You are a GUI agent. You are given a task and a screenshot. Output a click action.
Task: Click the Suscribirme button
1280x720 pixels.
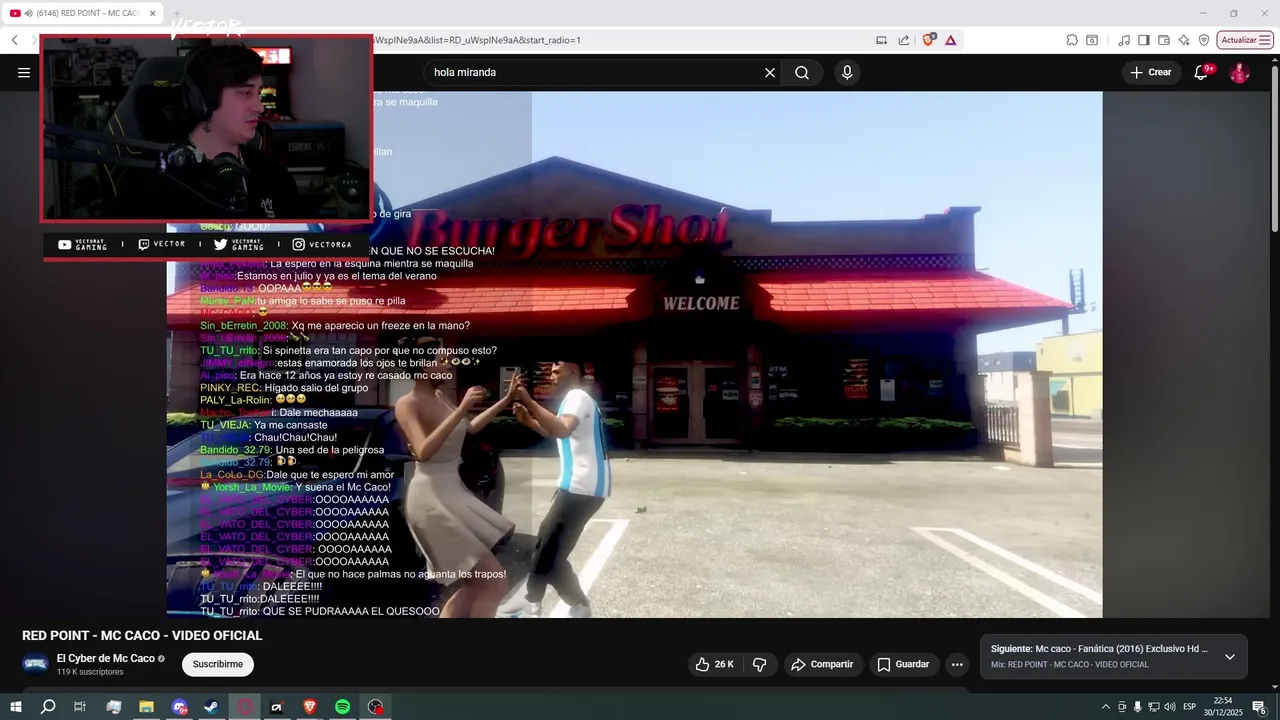tap(218, 664)
